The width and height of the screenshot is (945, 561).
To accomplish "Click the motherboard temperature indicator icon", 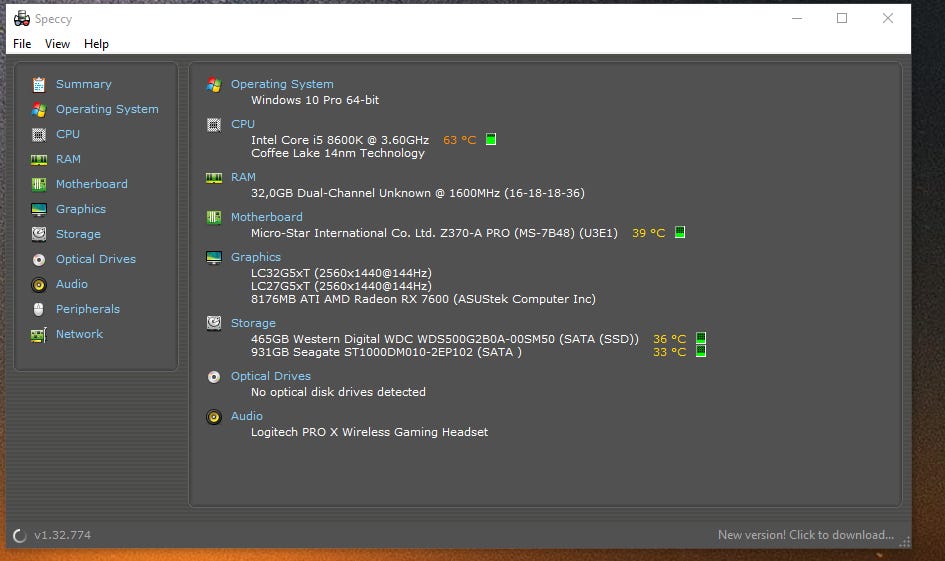I will click(x=680, y=232).
